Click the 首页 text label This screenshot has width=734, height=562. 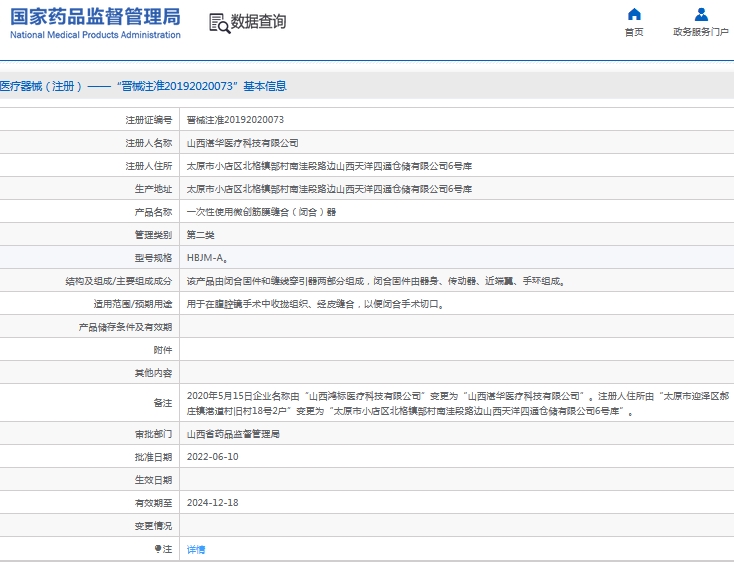click(634, 32)
